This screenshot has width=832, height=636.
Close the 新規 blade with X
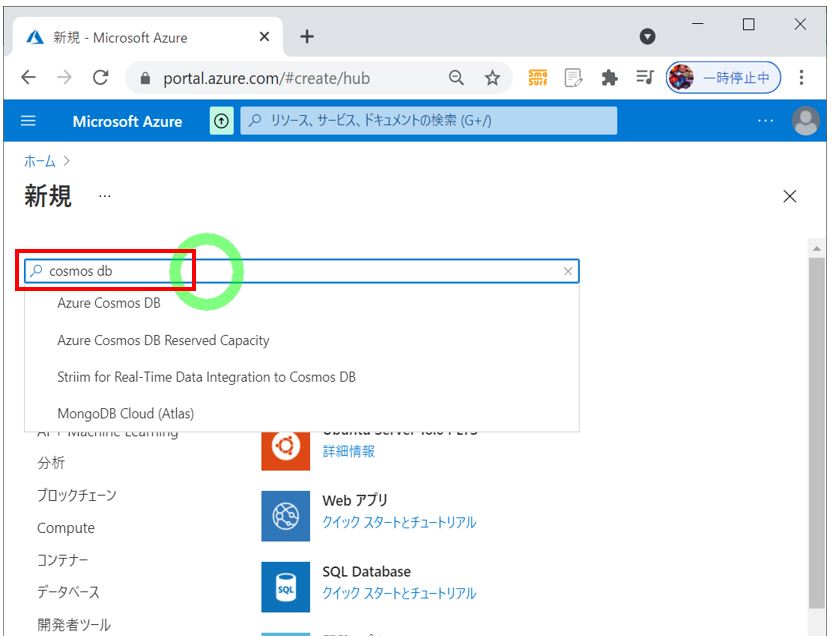tap(790, 196)
